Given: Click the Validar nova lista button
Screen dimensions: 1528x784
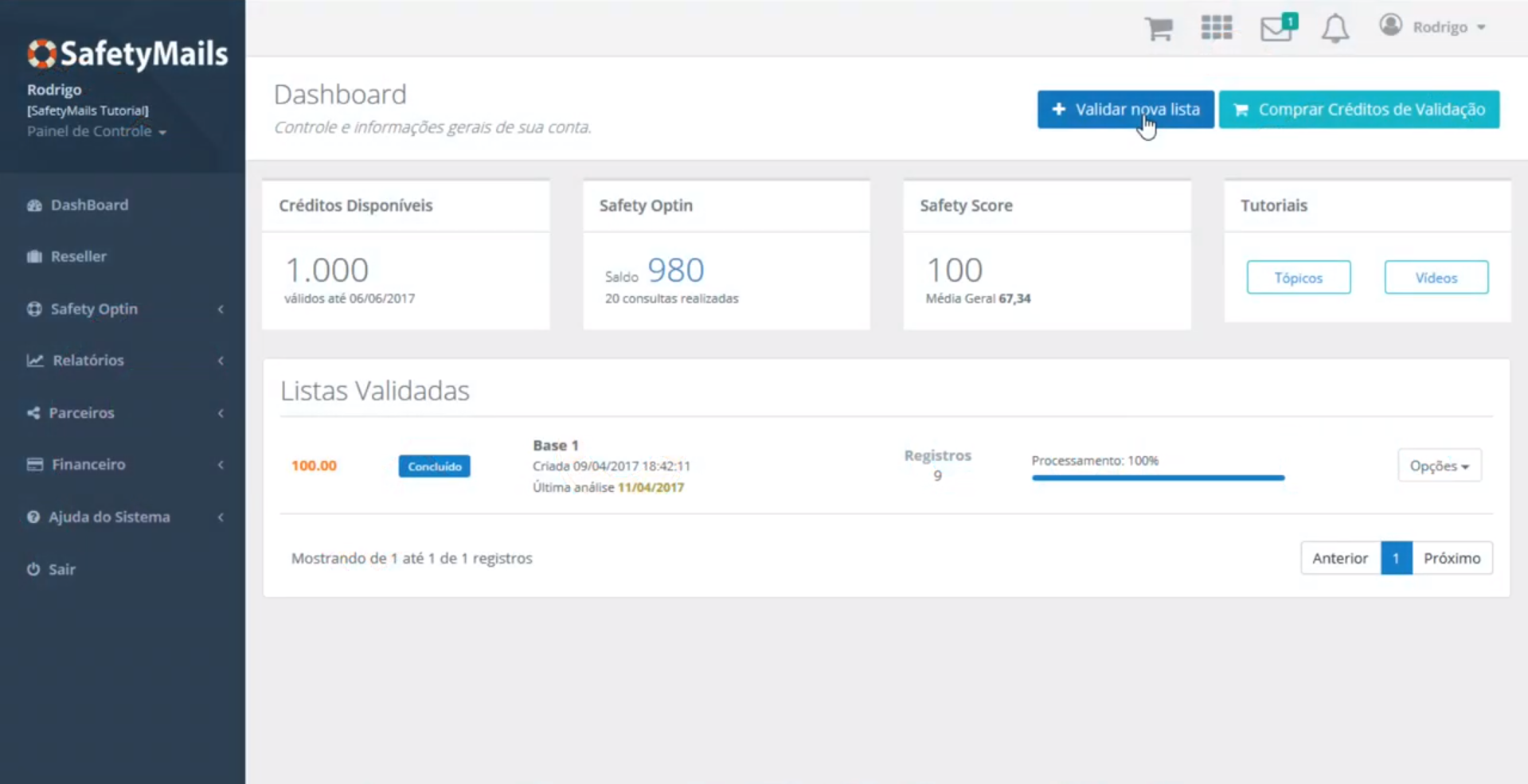Looking at the screenshot, I should [1125, 109].
